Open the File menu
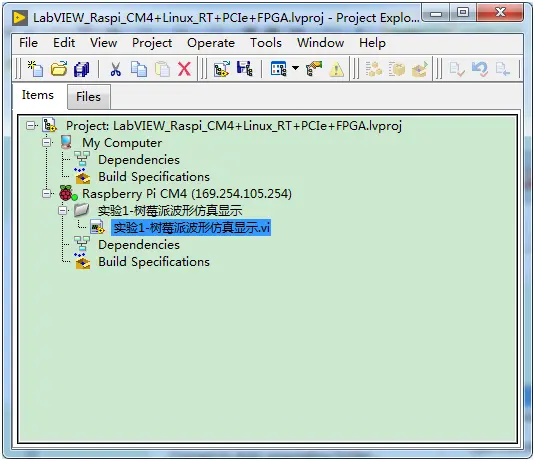535x461 pixels. coord(28,43)
